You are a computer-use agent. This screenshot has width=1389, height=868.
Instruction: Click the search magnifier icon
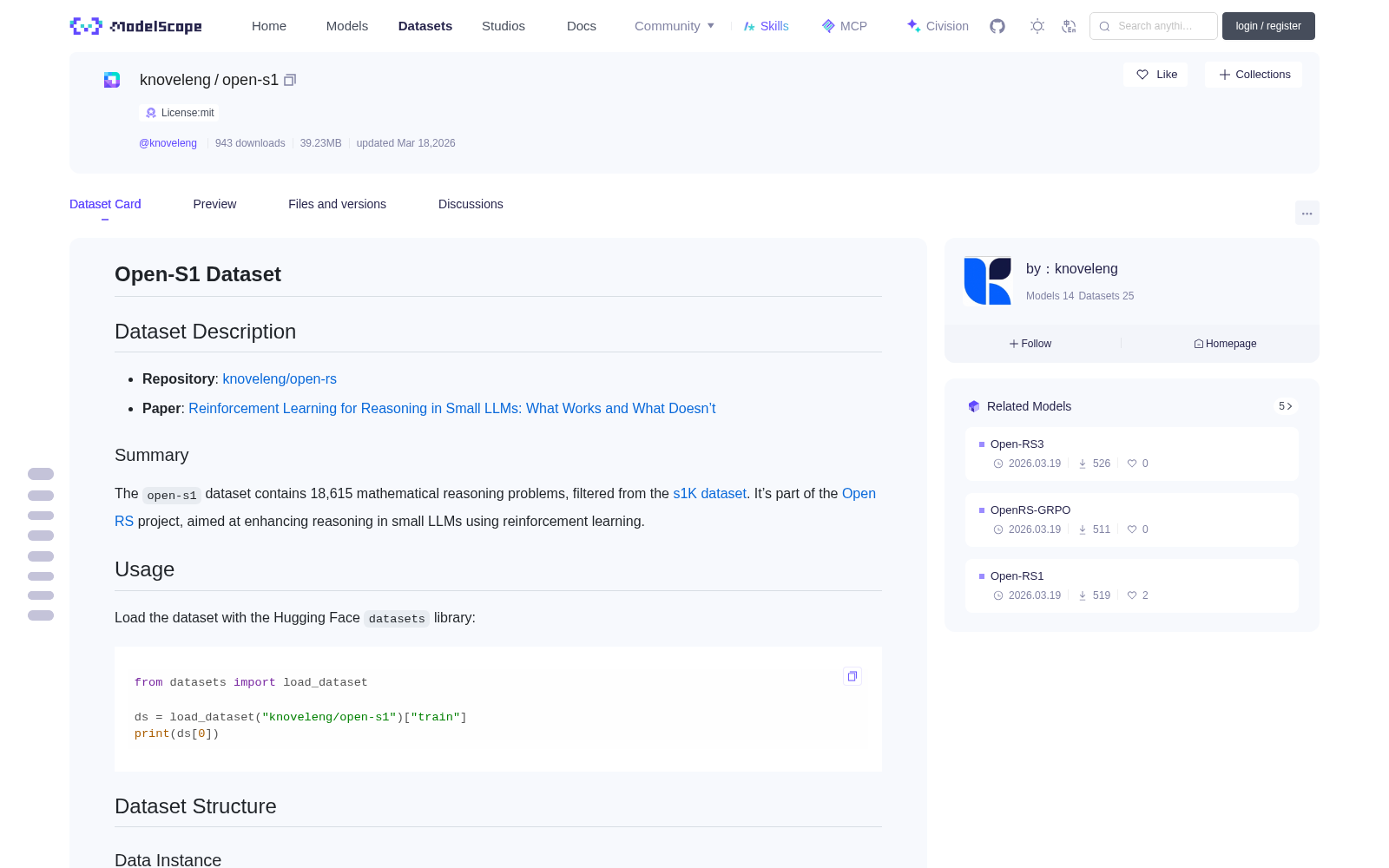point(1104,26)
